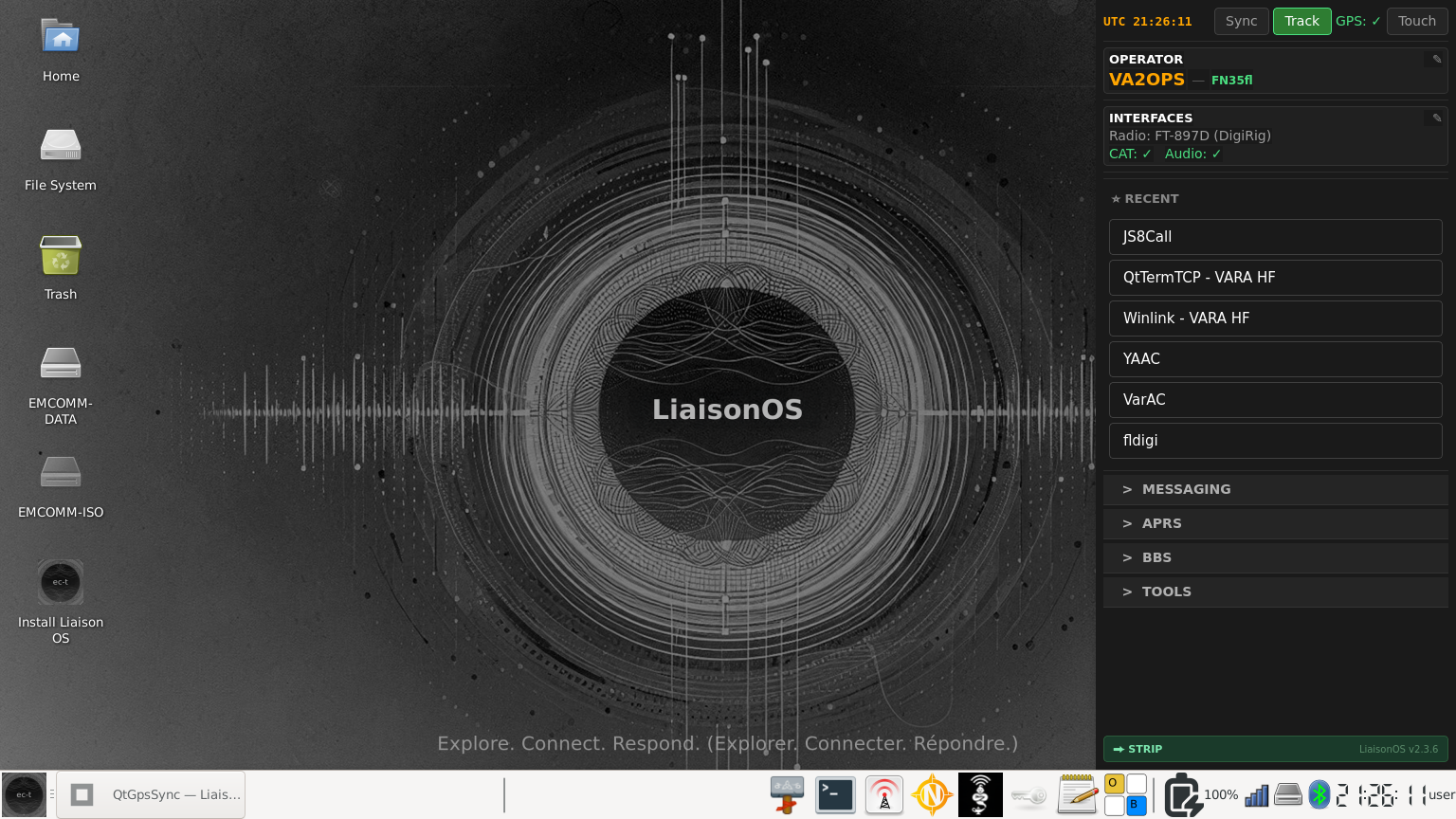
Task: Click the removable drive tray icon
Action: pos(1288,794)
